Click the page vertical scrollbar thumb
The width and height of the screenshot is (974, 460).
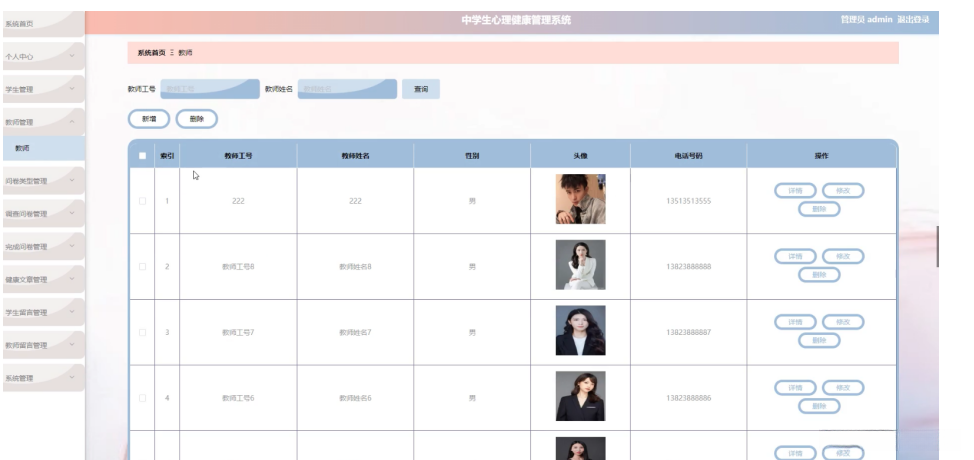937,246
